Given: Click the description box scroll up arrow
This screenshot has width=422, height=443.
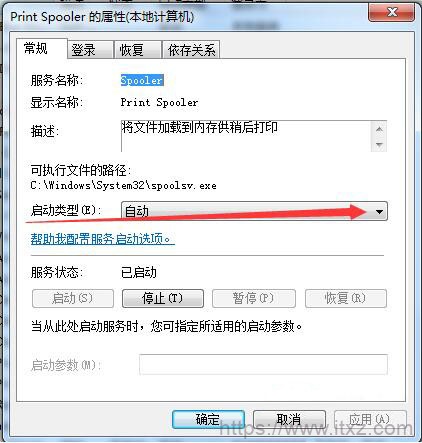Looking at the screenshot, I should pos(379,129).
